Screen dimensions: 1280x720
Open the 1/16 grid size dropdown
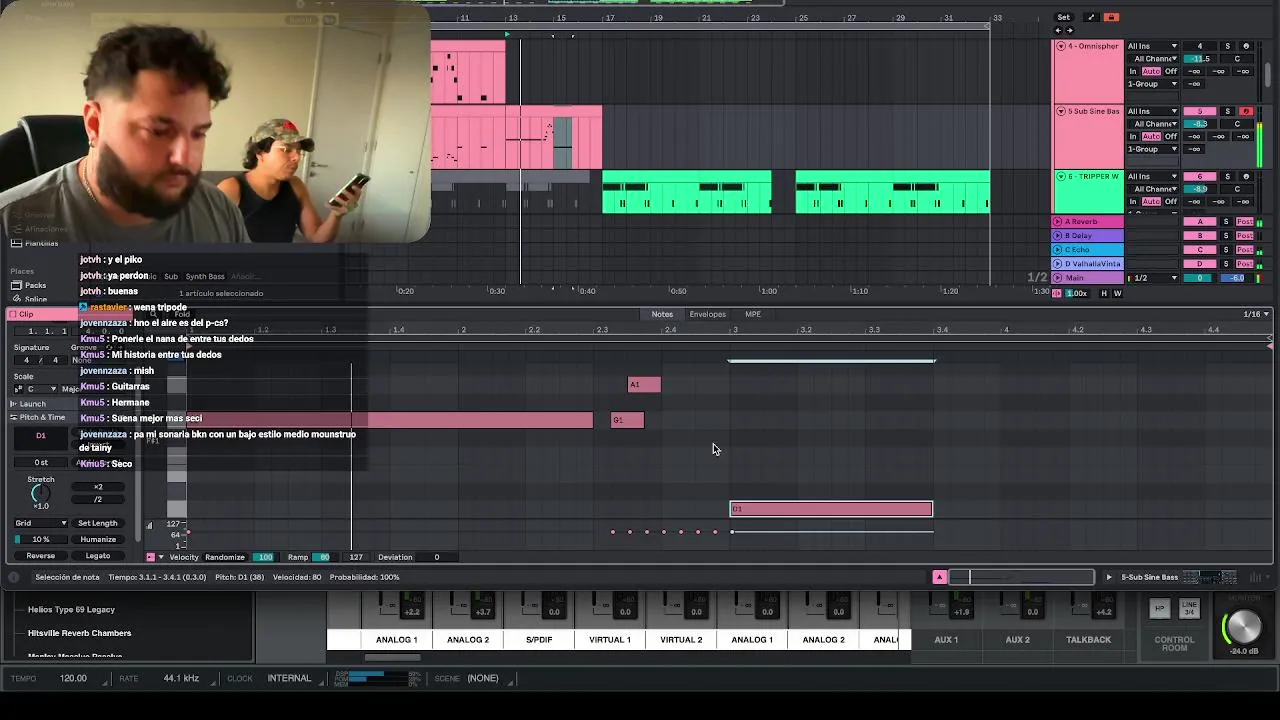click(x=1255, y=314)
